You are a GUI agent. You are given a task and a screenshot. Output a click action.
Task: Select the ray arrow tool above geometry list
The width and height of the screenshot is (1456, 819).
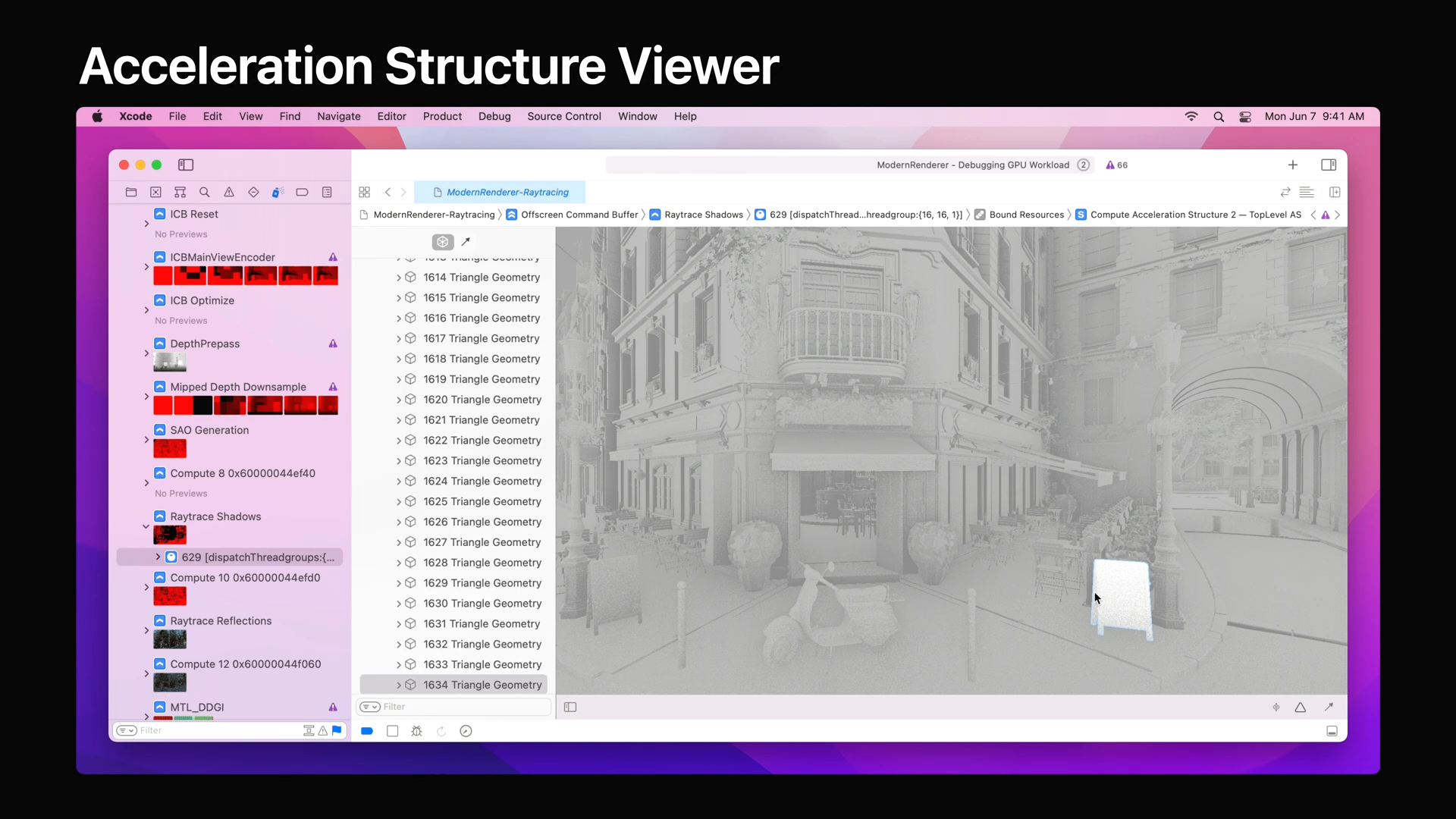click(x=466, y=242)
